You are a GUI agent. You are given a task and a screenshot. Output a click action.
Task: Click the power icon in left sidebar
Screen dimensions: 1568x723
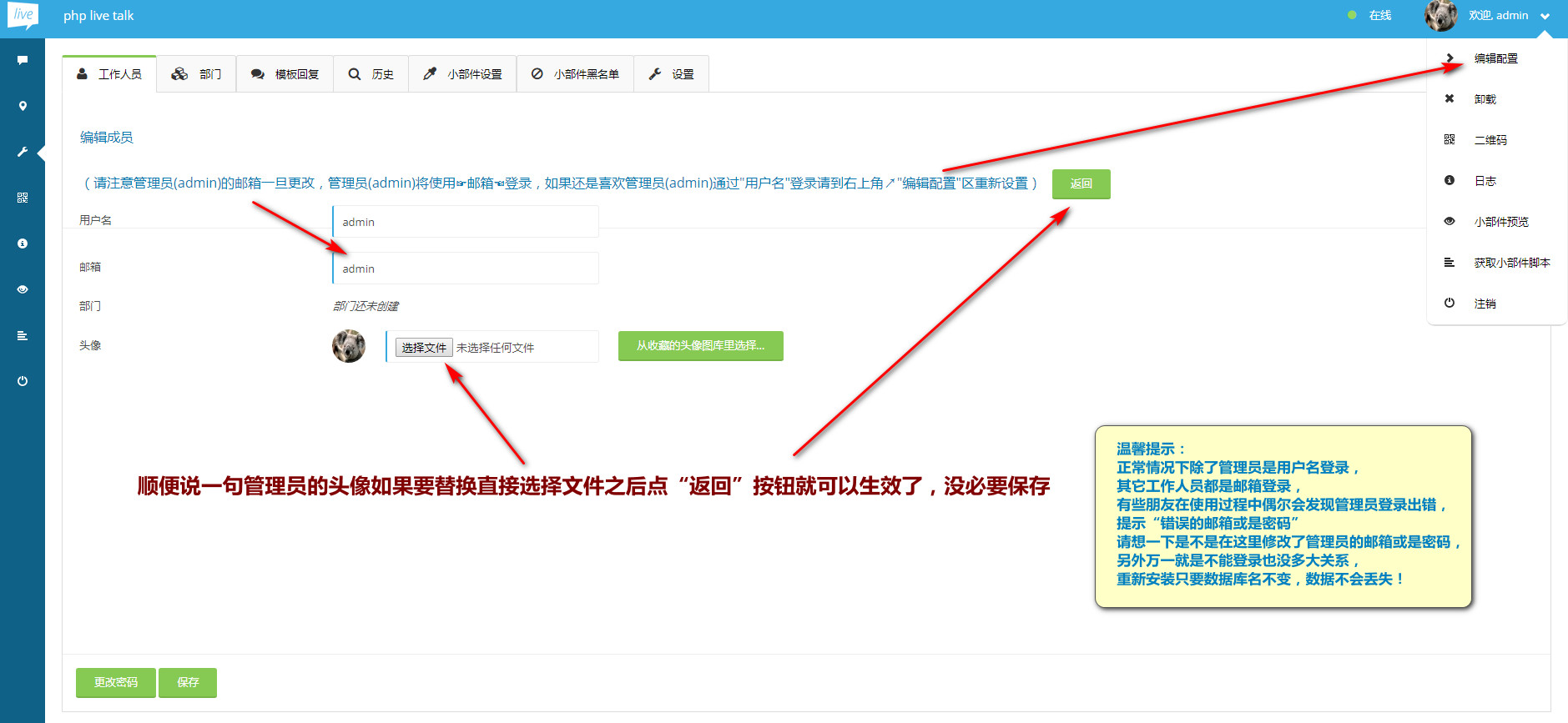23,381
